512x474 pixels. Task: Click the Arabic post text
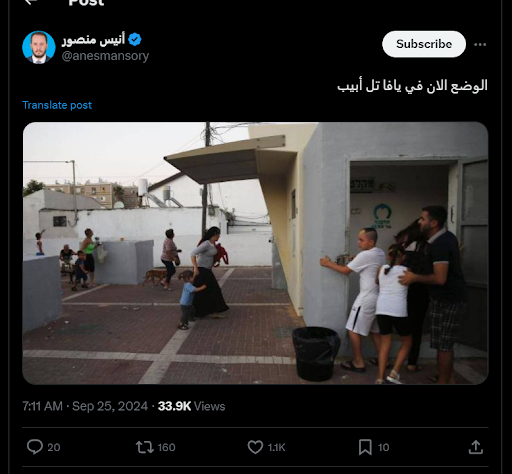pyautogui.click(x=412, y=86)
